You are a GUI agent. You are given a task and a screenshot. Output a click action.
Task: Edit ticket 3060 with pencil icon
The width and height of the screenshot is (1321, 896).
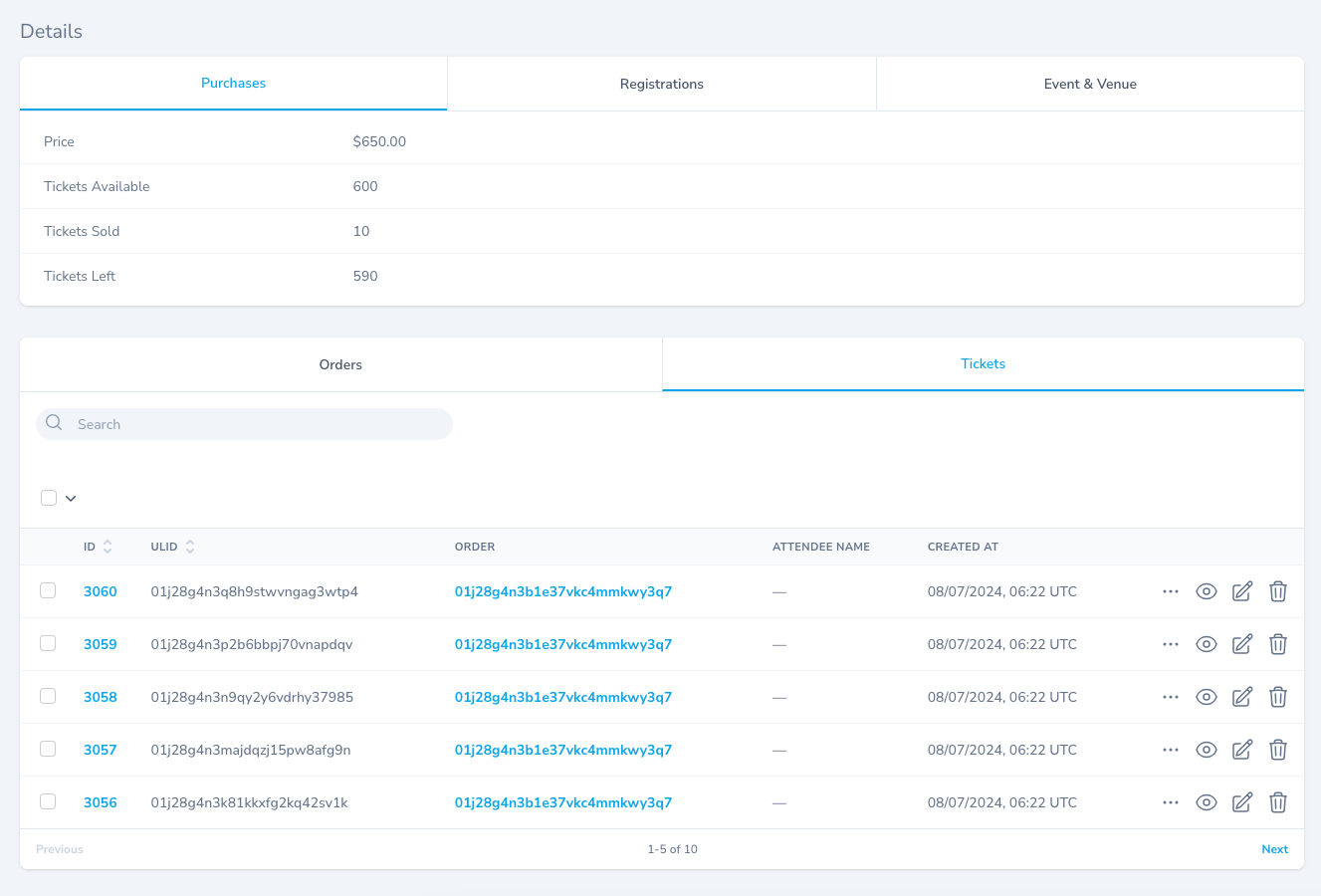pos(1242,591)
